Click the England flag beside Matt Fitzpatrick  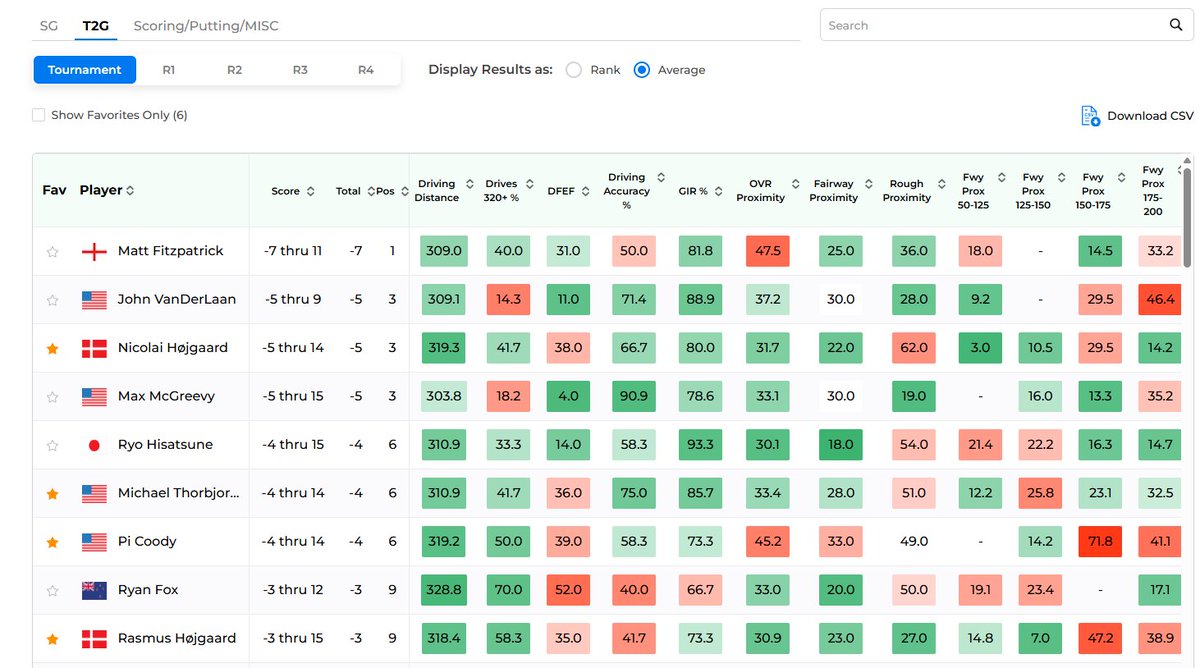click(x=94, y=252)
